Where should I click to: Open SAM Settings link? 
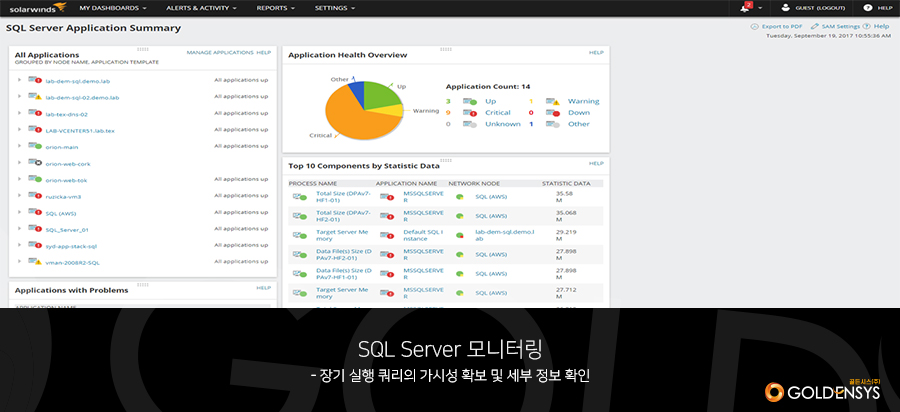coord(841,26)
